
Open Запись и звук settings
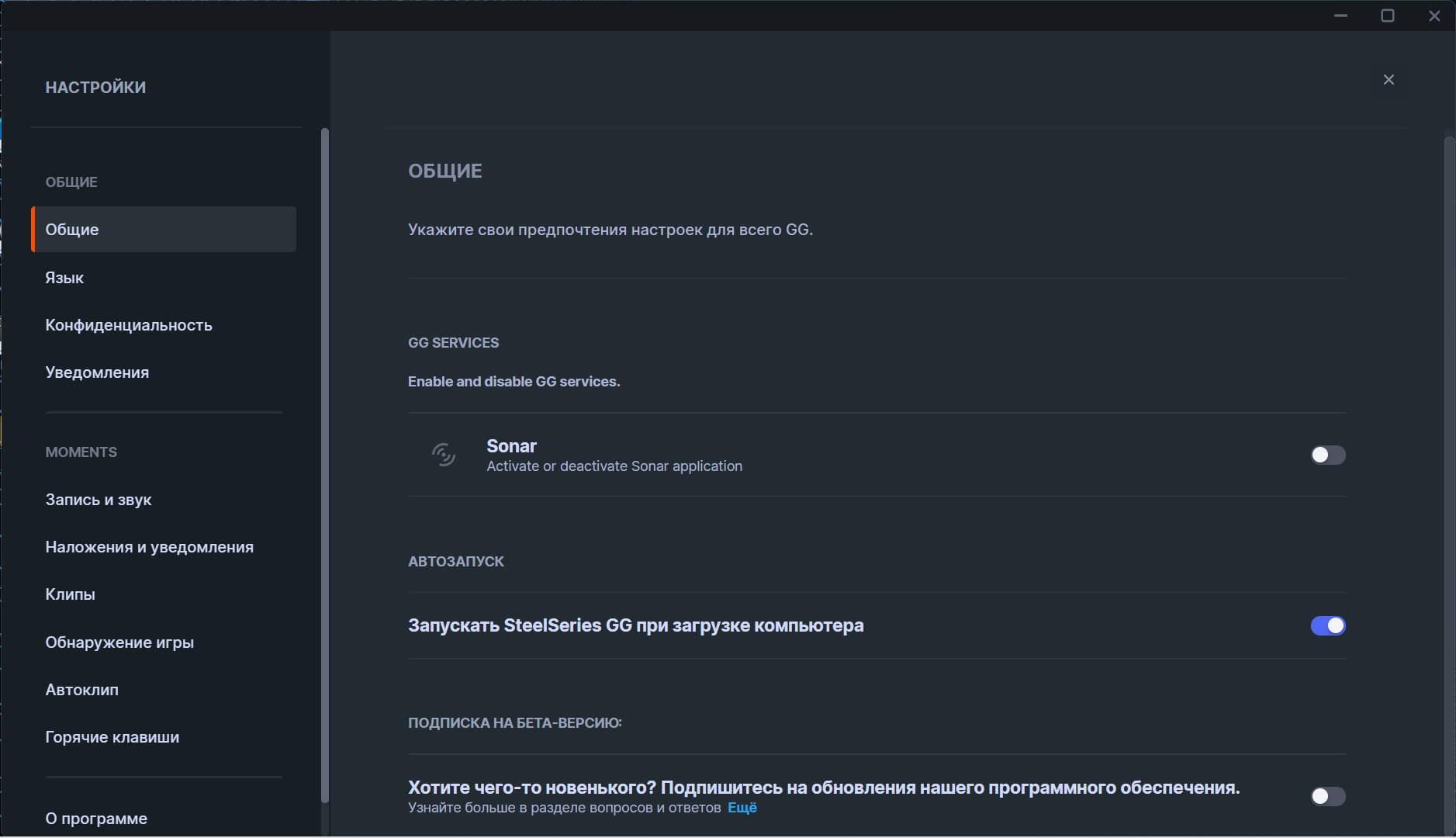99,500
